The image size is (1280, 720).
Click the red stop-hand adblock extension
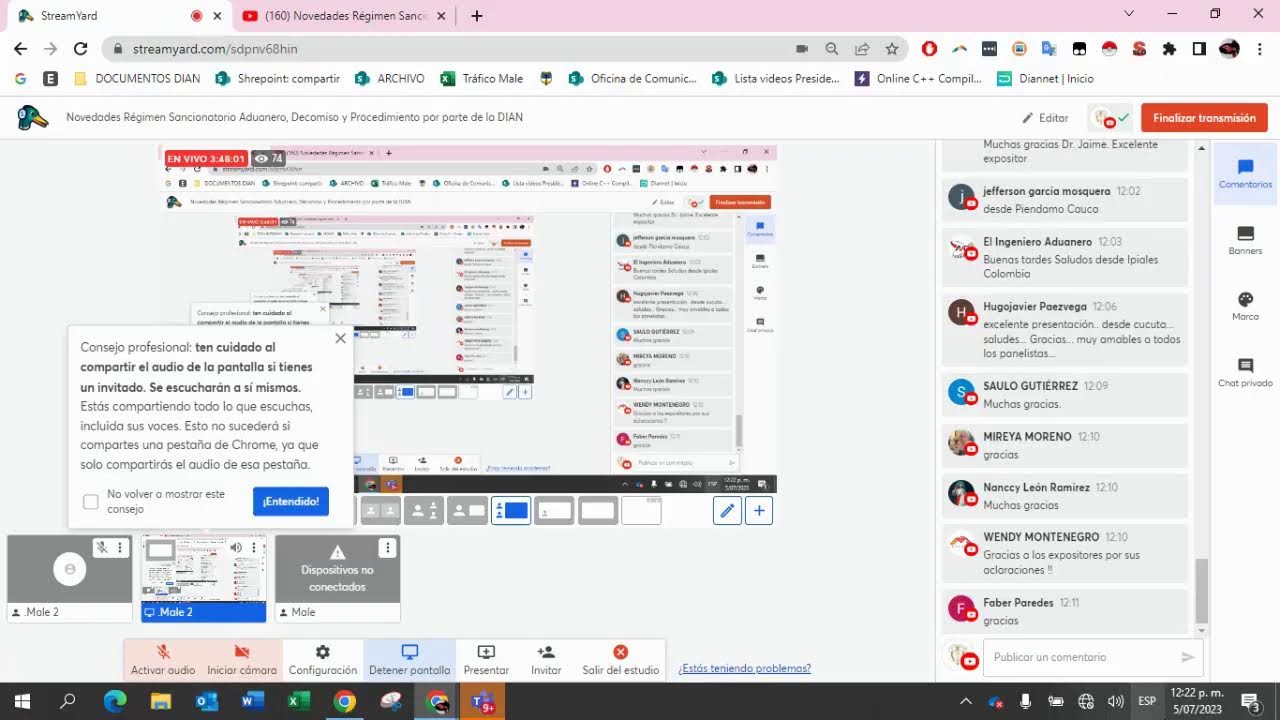(x=929, y=48)
